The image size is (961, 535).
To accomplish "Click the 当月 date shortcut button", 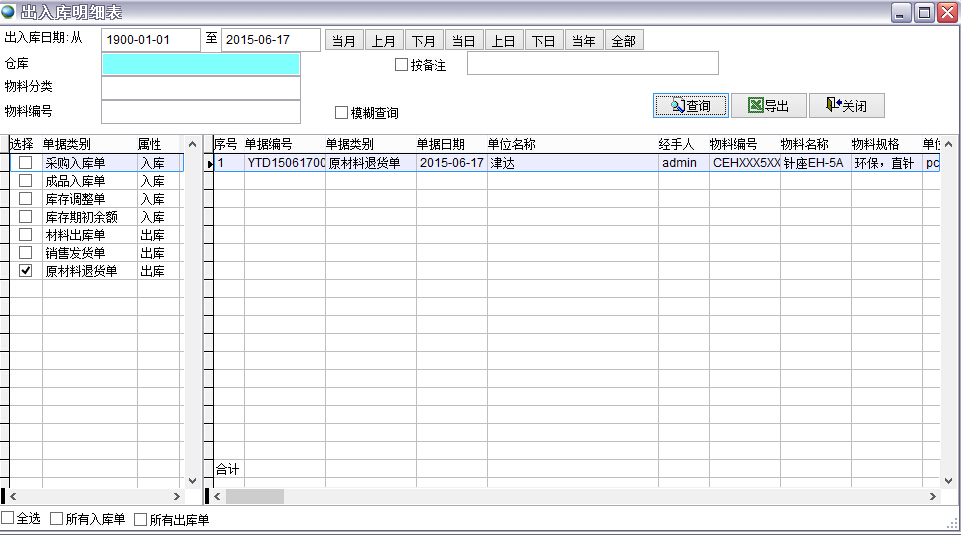I will coord(343,41).
